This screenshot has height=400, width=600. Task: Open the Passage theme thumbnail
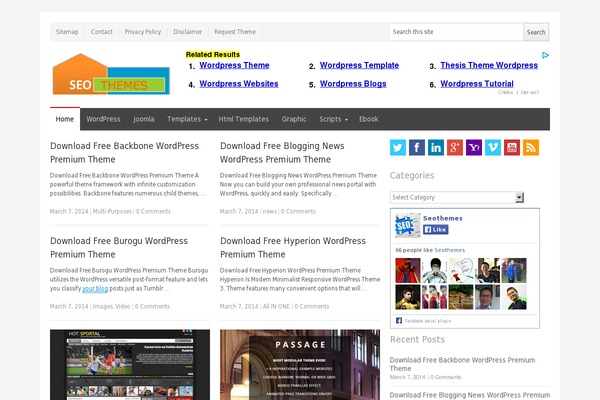point(300,364)
